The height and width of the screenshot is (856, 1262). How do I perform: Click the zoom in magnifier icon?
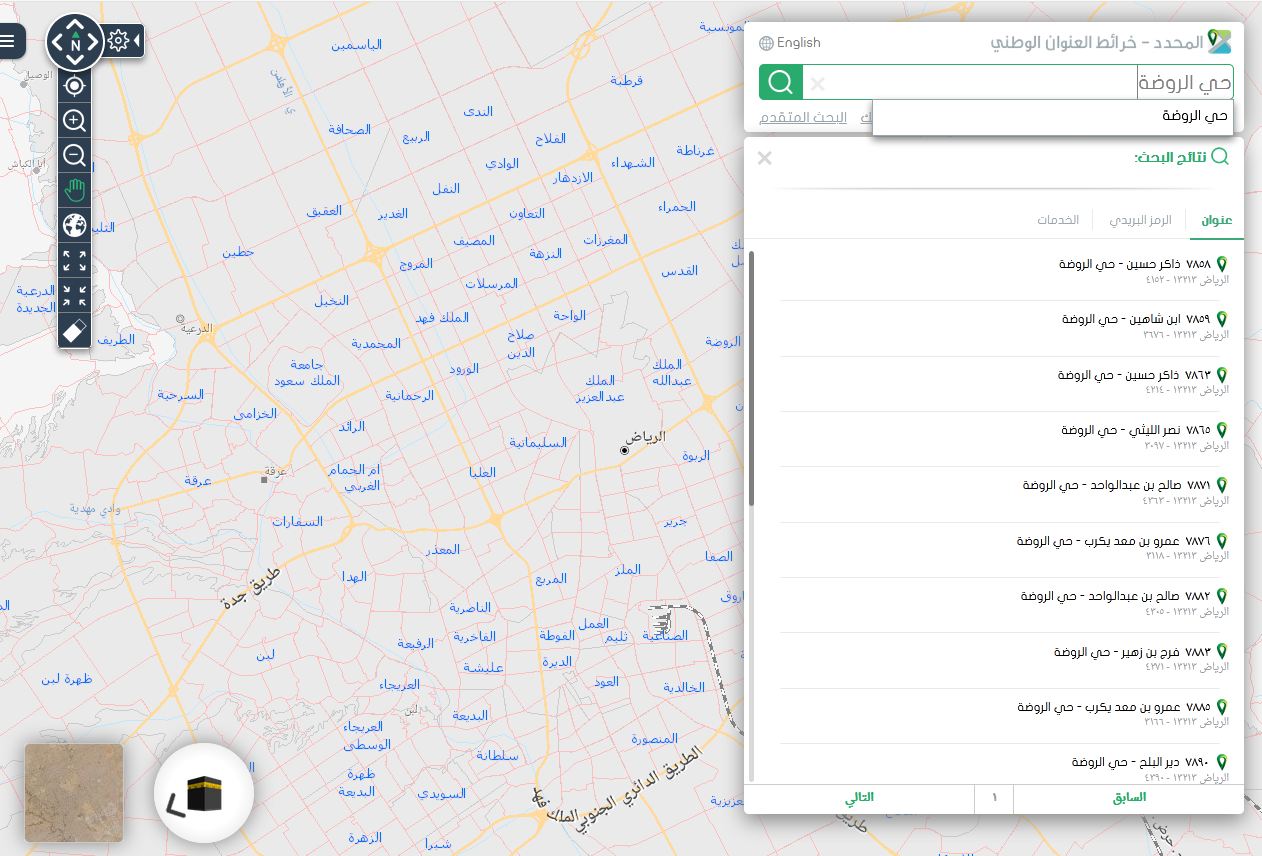point(73,120)
